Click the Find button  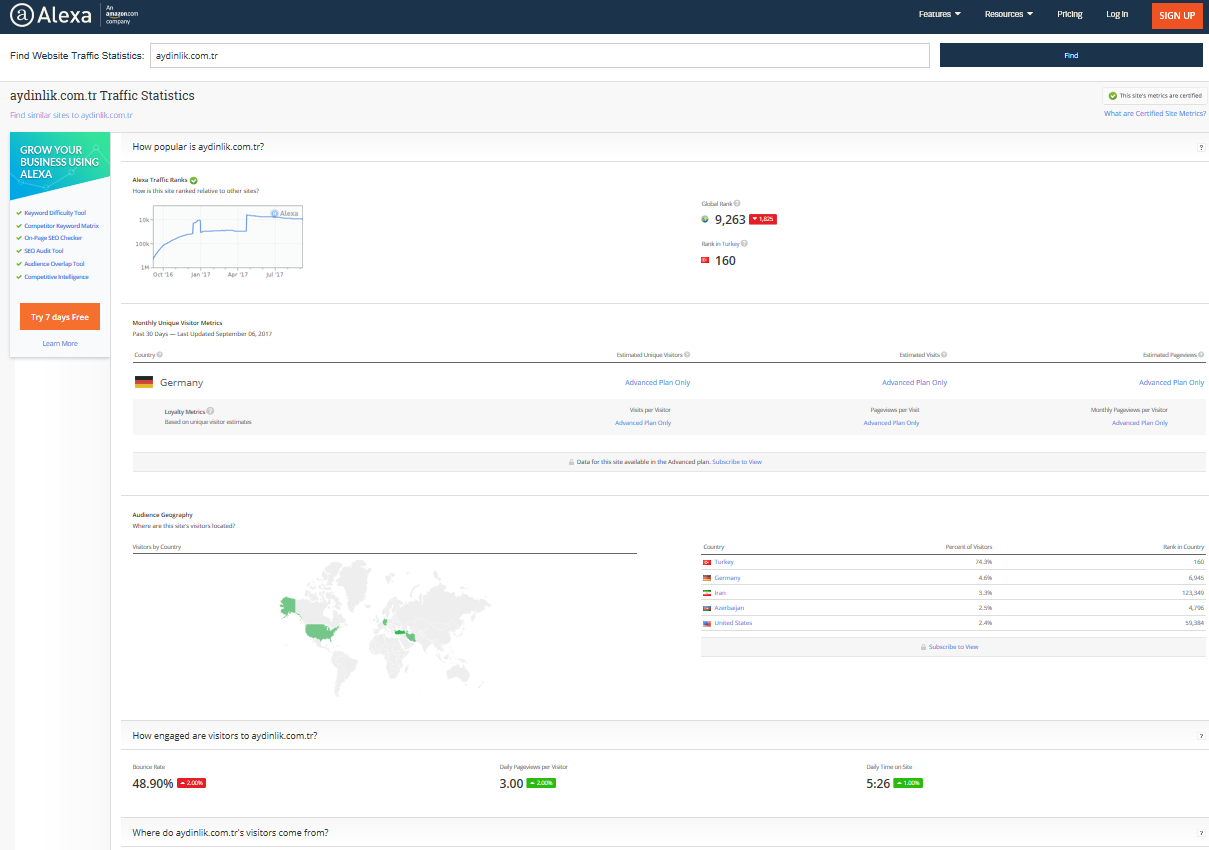(1071, 55)
